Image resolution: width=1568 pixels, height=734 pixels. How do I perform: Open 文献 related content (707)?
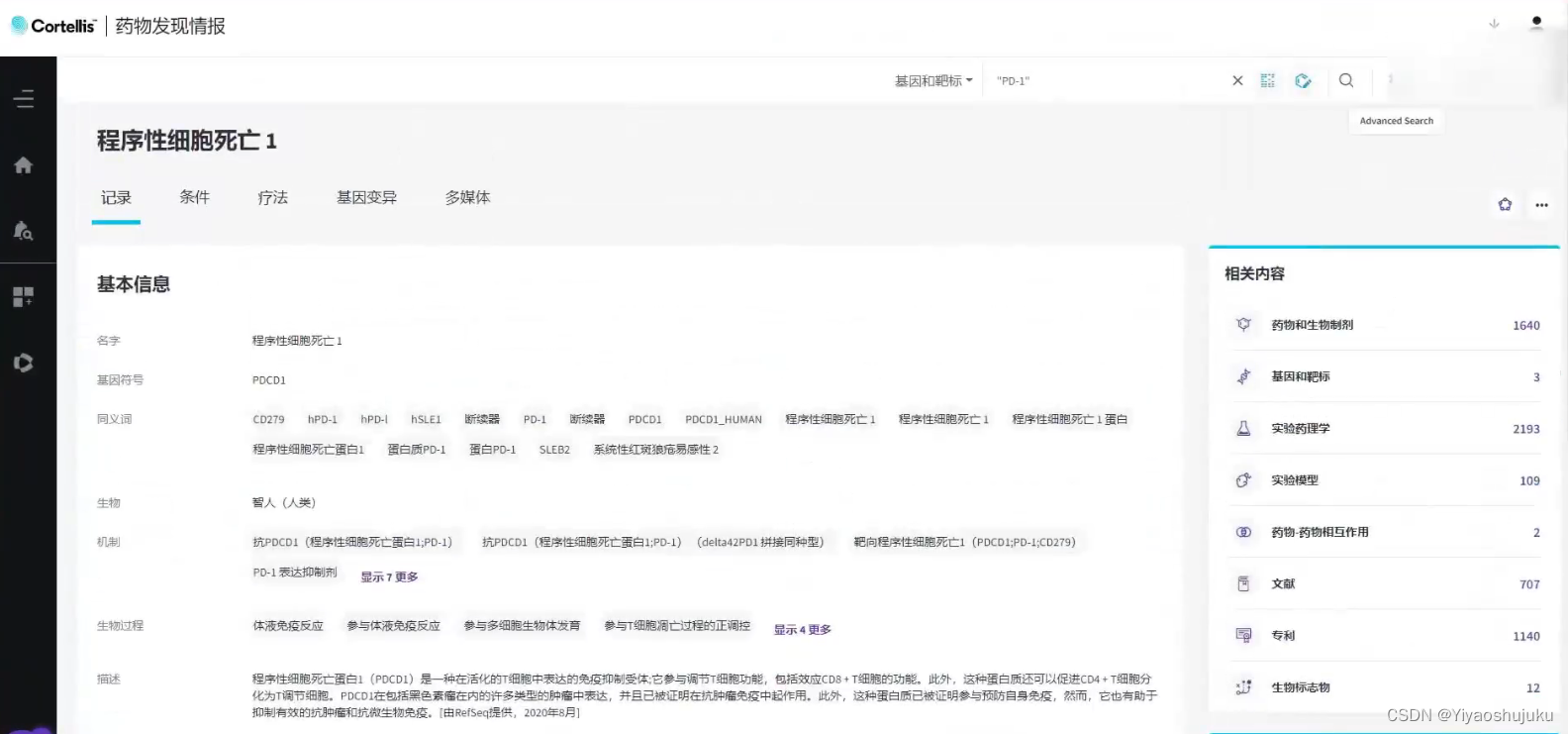pos(1384,584)
